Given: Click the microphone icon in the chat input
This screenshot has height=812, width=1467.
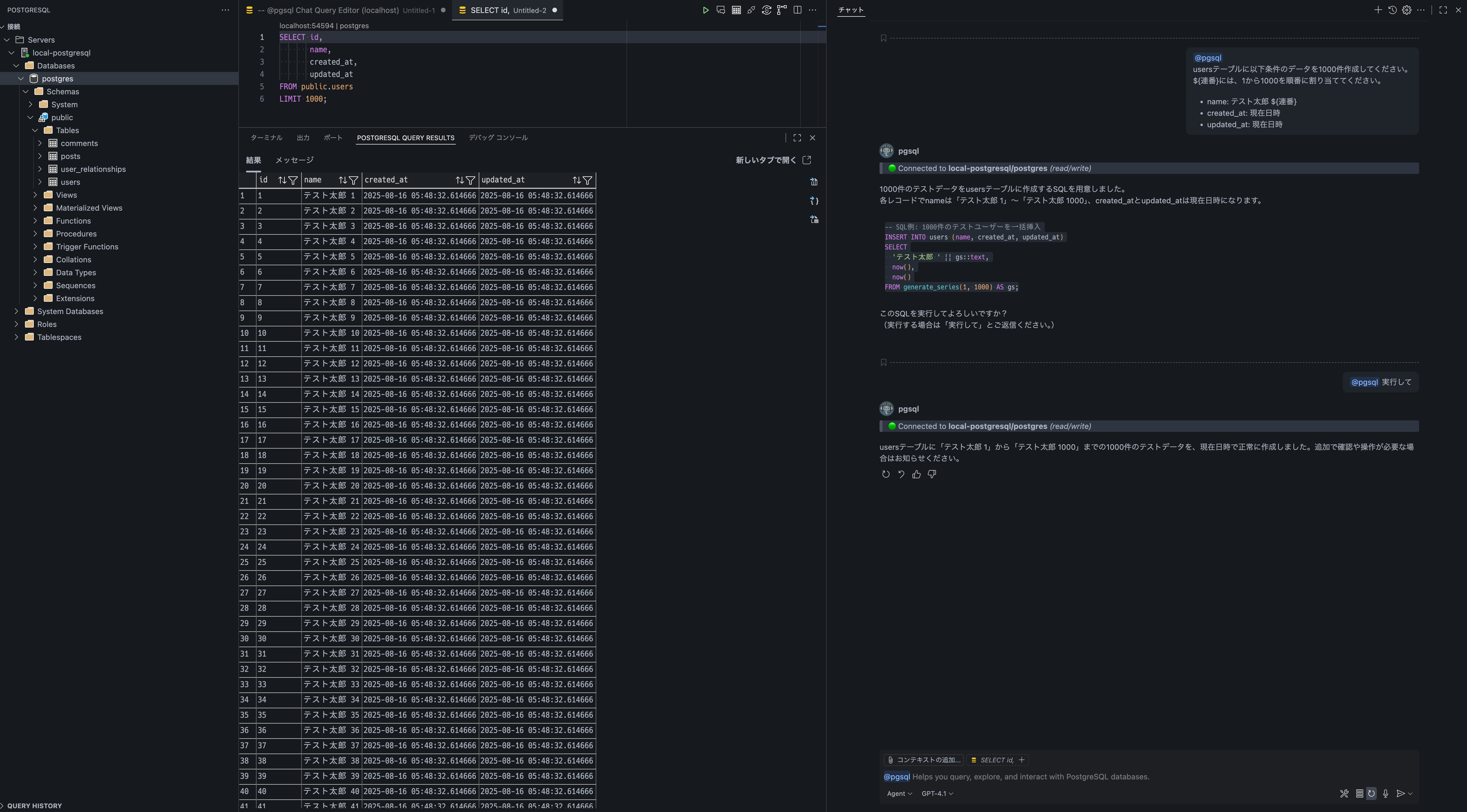Looking at the screenshot, I should coord(1386,793).
